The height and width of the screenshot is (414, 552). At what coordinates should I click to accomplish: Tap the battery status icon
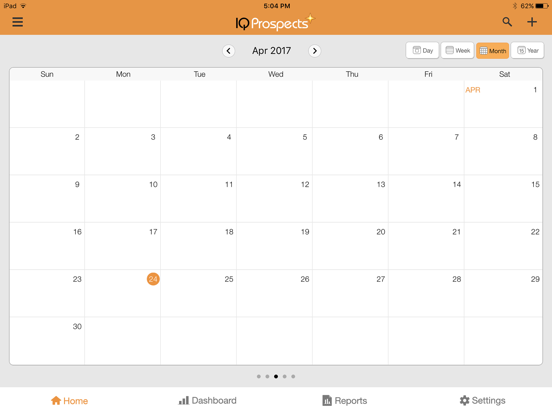[541, 6]
